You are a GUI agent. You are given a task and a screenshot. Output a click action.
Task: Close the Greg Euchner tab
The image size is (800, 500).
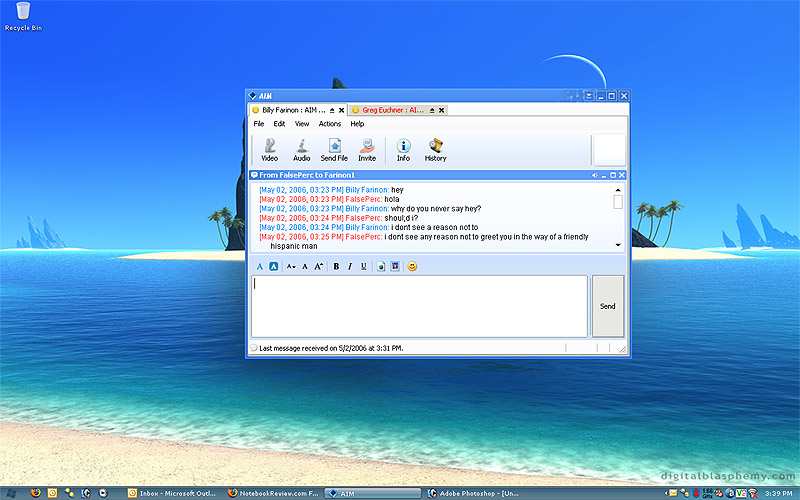point(441,110)
